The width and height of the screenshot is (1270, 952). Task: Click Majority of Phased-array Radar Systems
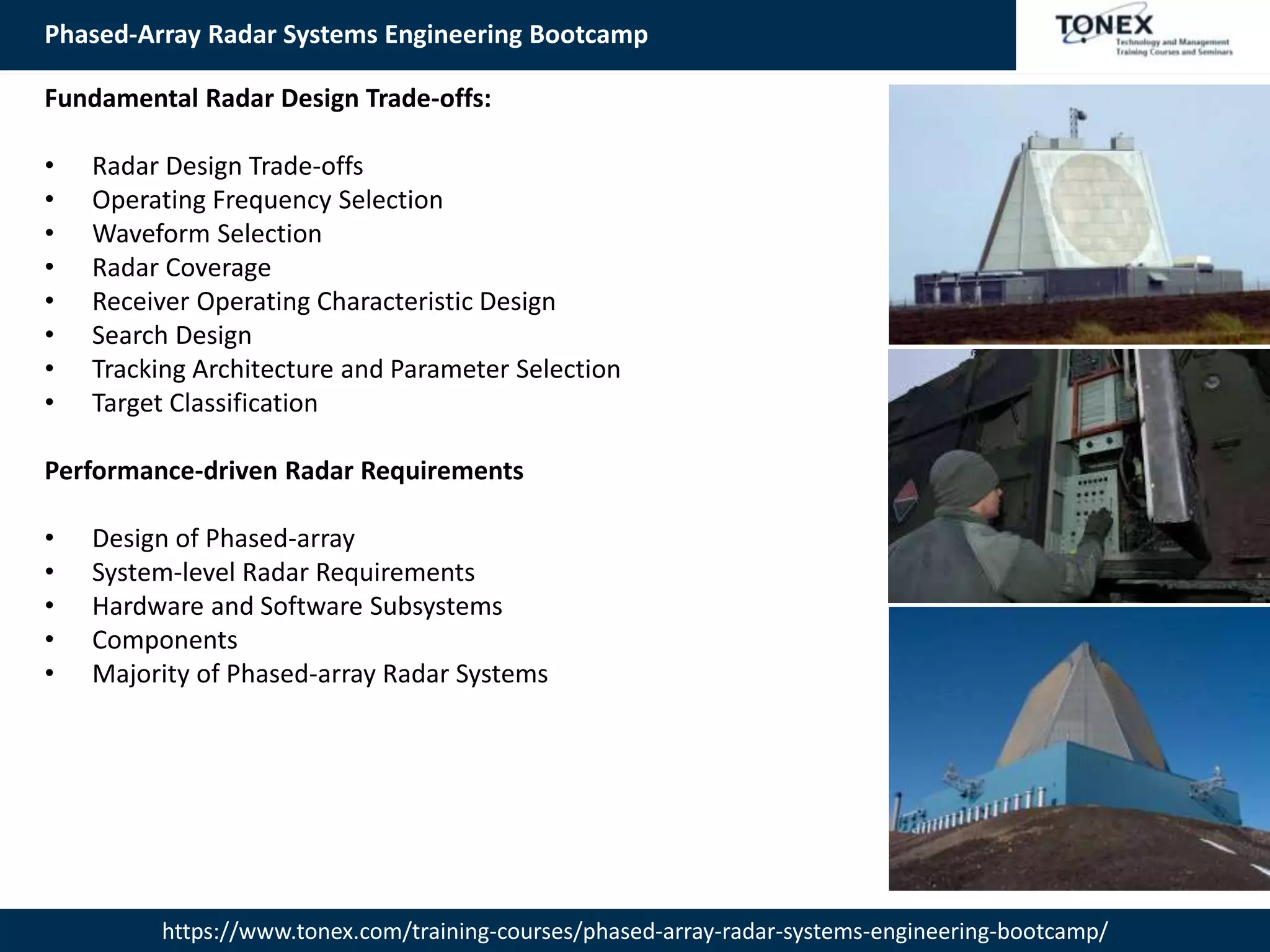pyautogui.click(x=320, y=674)
